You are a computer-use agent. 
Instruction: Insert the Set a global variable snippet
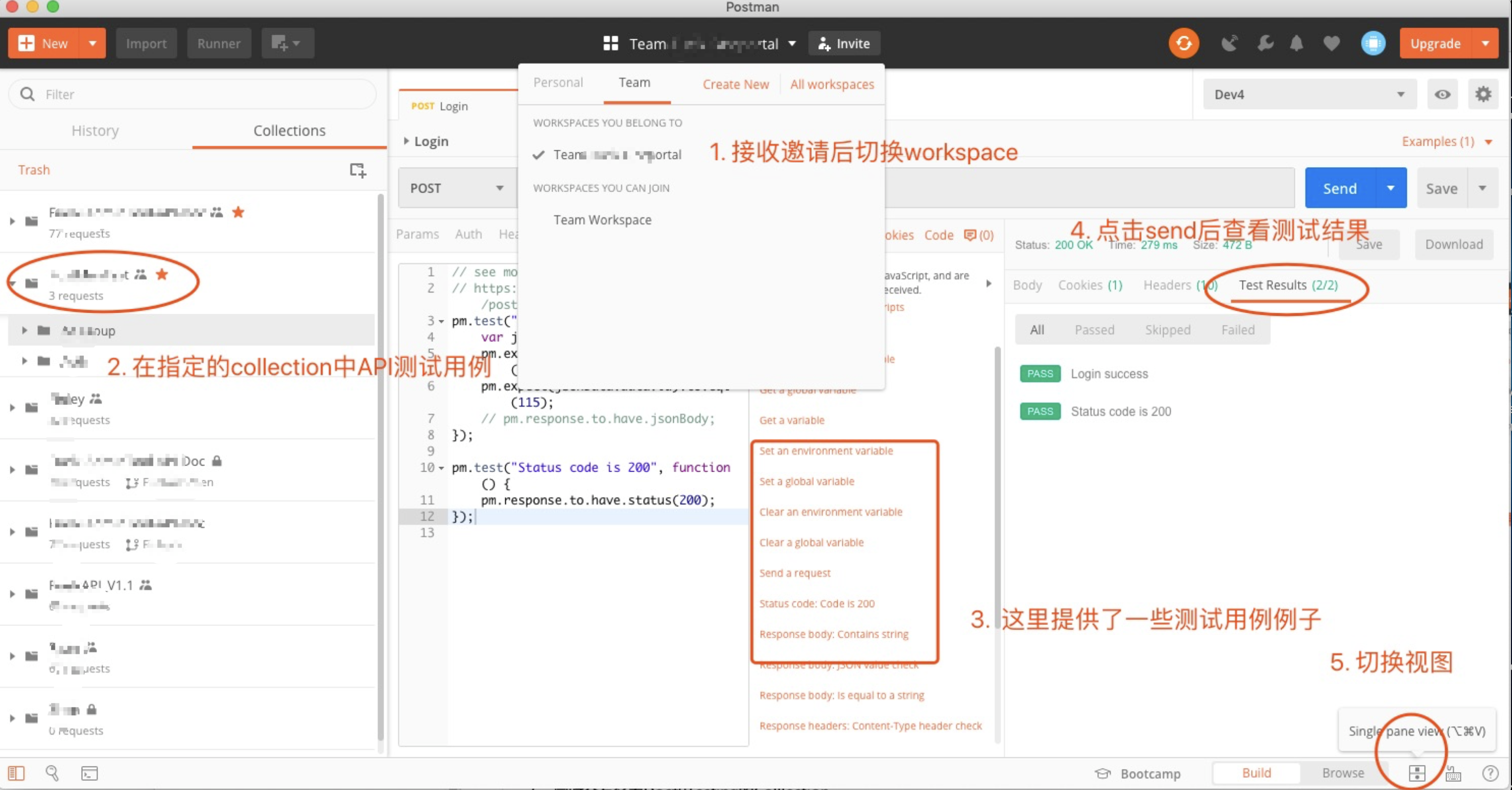807,482
